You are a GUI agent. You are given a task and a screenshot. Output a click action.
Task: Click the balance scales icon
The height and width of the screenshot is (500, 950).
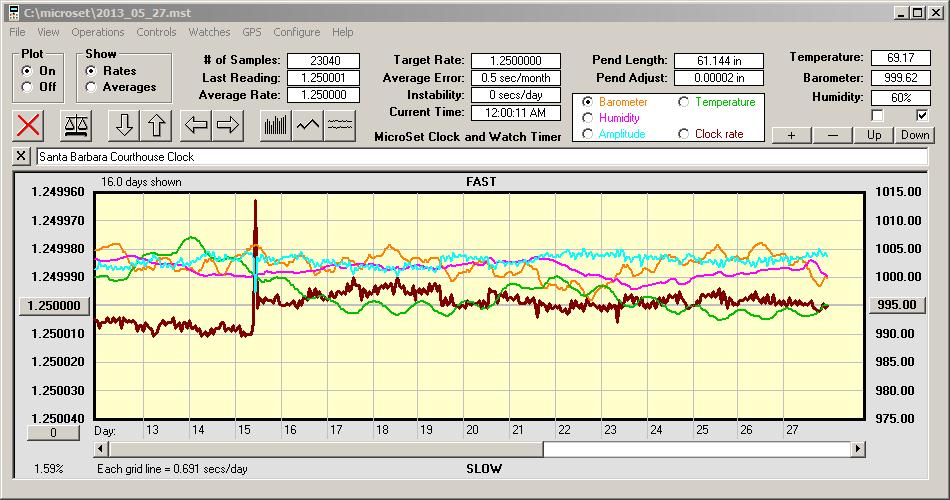pyautogui.click(x=75, y=126)
